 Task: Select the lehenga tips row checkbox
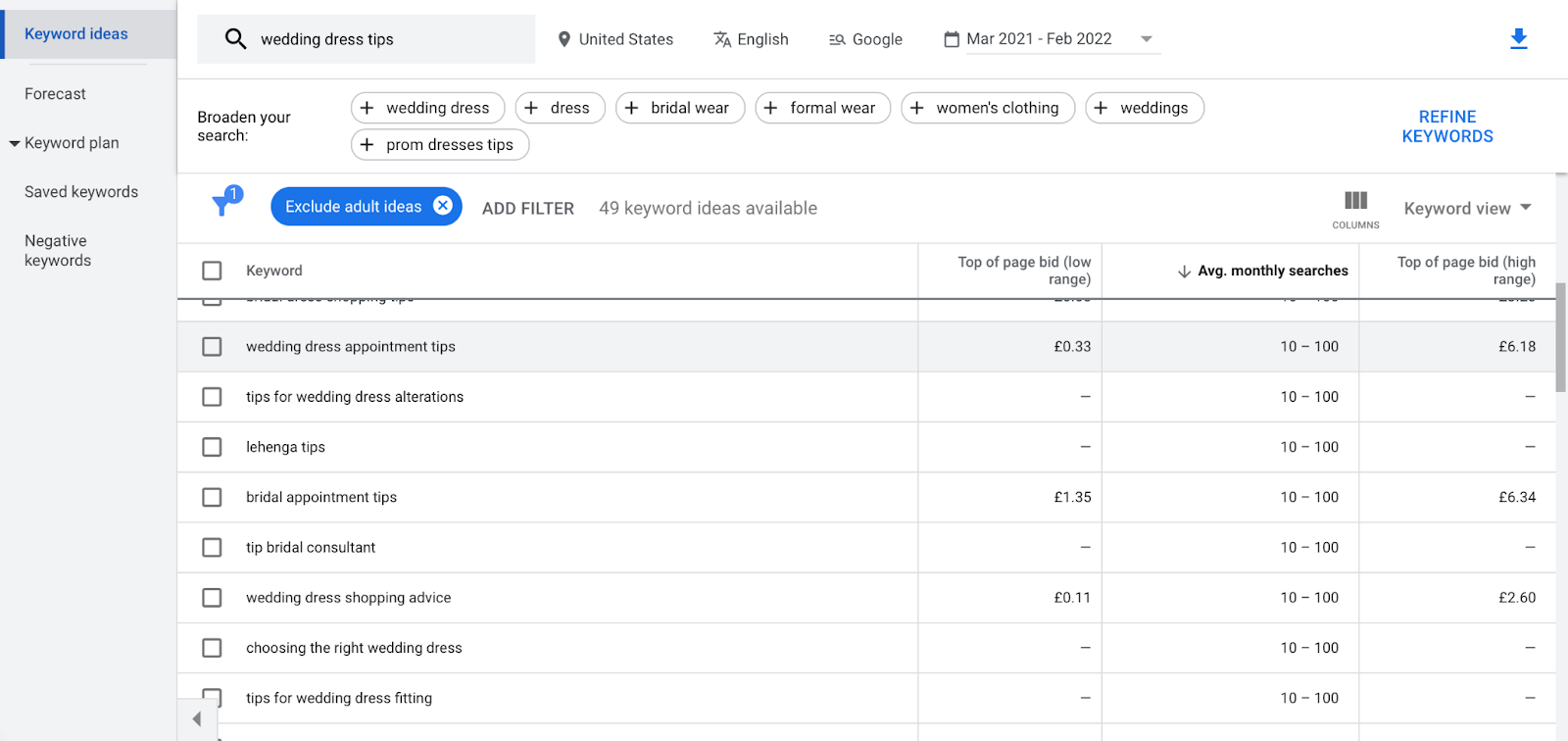[212, 447]
